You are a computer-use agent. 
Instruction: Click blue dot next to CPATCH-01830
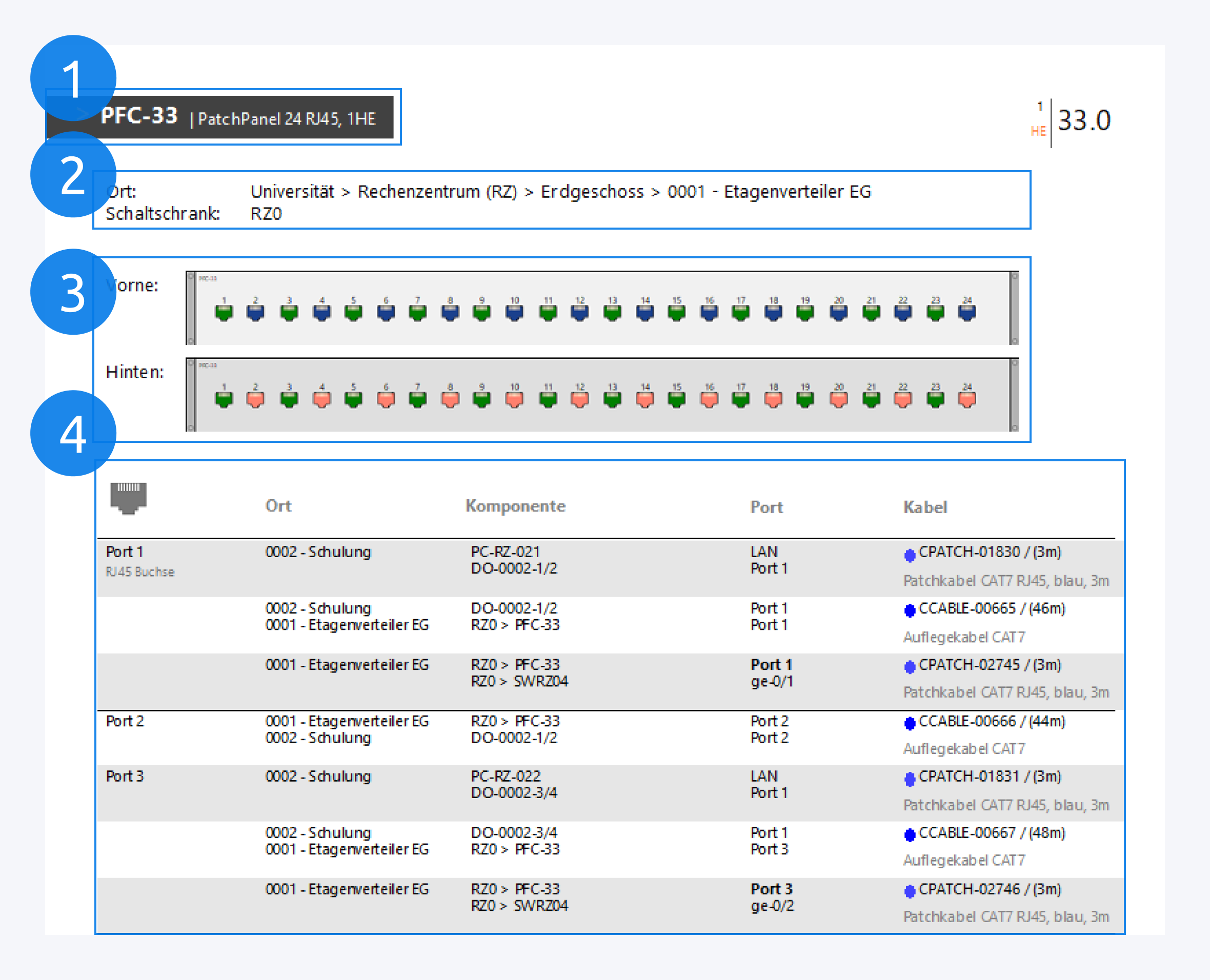point(909,556)
